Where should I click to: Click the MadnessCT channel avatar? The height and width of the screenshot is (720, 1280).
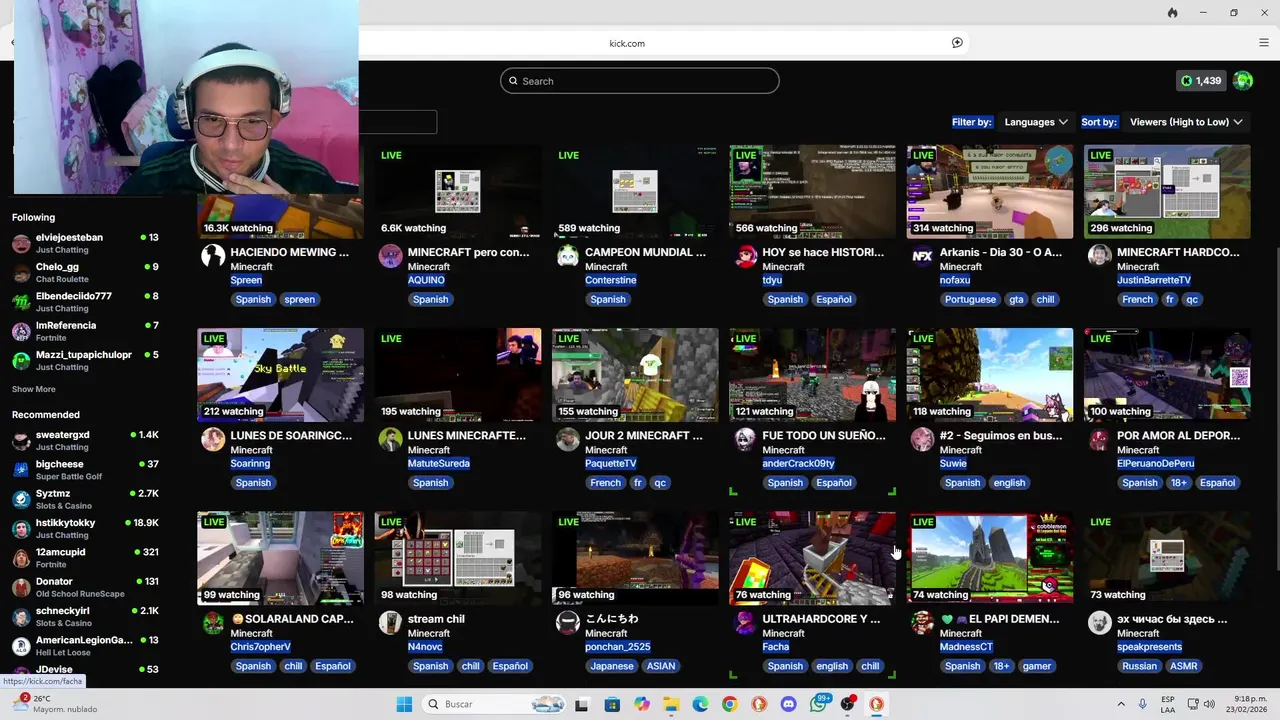922,622
